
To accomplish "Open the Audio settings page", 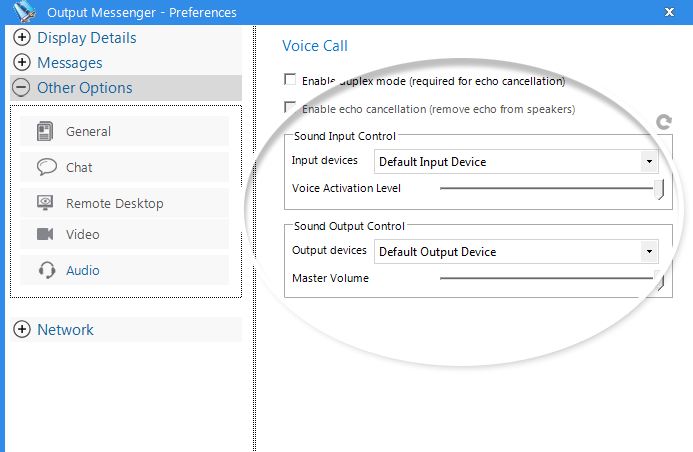I will 125,270.
